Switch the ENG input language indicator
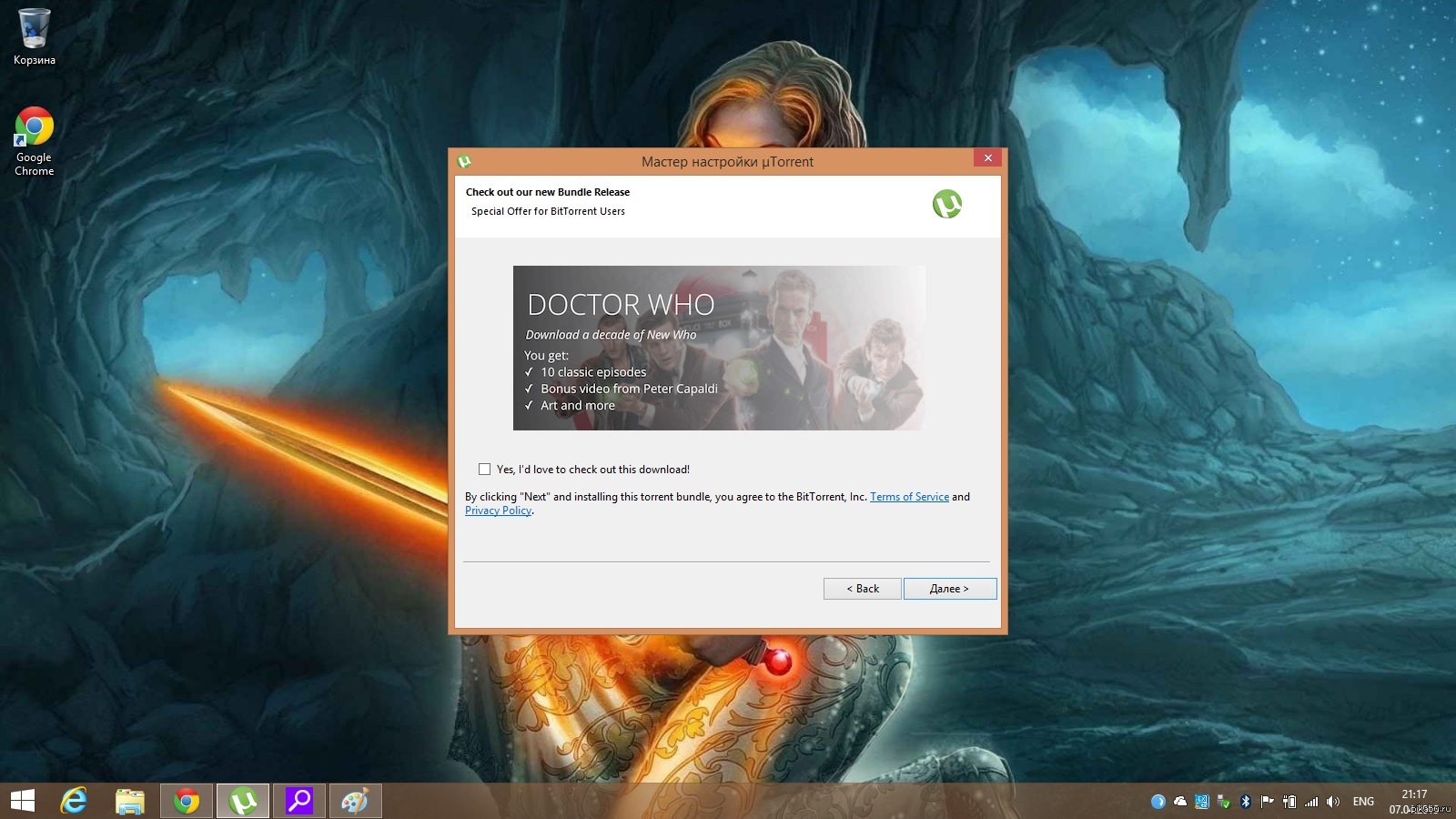Image resolution: width=1456 pixels, height=819 pixels. coord(1363,802)
